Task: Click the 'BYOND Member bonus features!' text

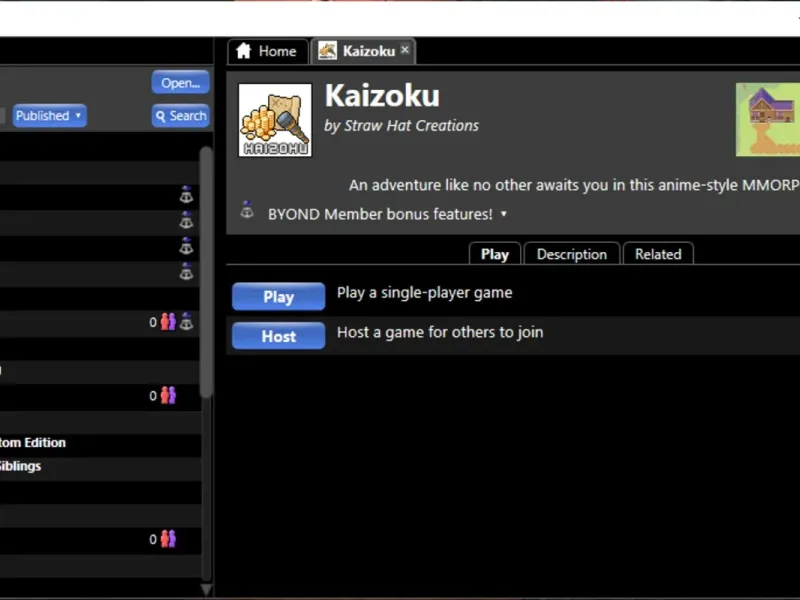Action: 380,214
